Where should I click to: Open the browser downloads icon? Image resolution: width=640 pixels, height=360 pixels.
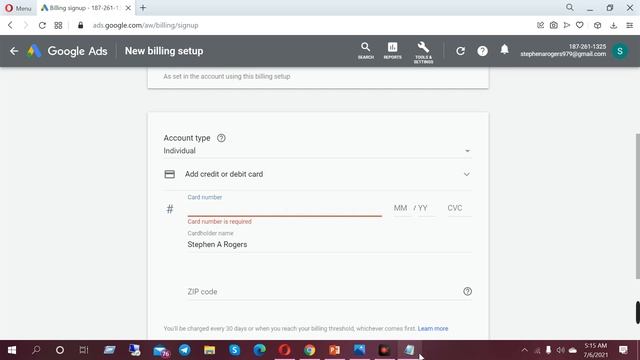click(613, 25)
